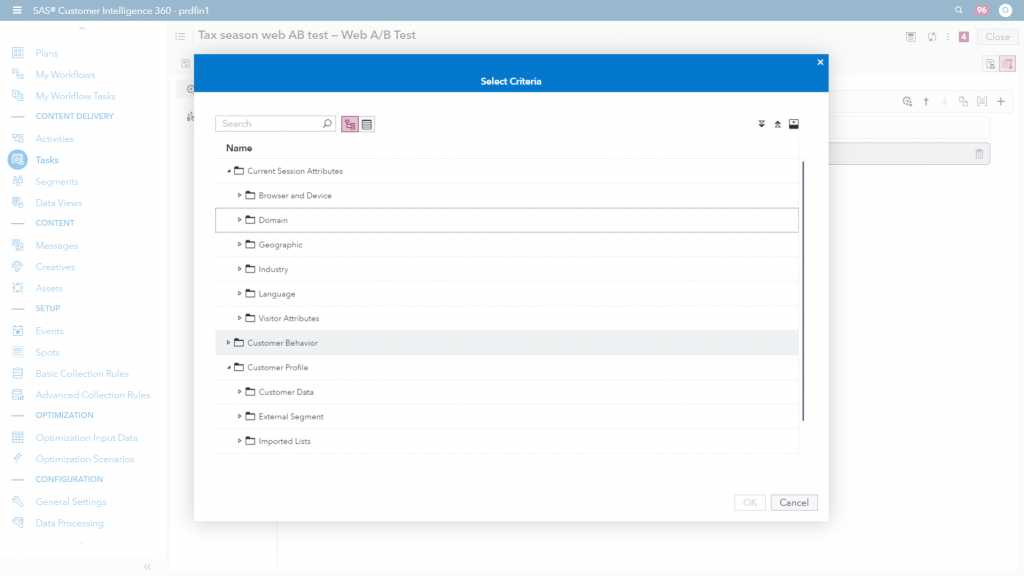
Task: Toggle the details pane icon beside expand-all
Action: 794,123
